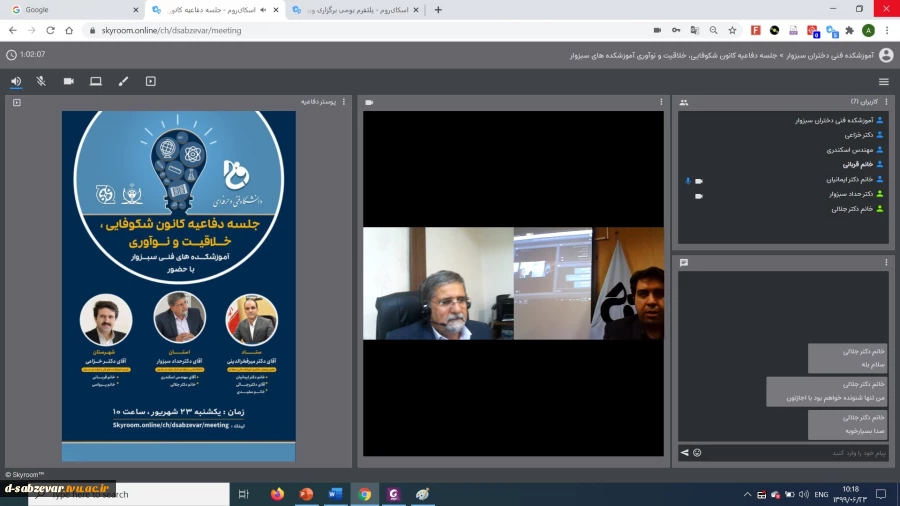Click webcam indicator for دکتر حداد سبزوار
This screenshot has width=900, height=506.
(699, 196)
